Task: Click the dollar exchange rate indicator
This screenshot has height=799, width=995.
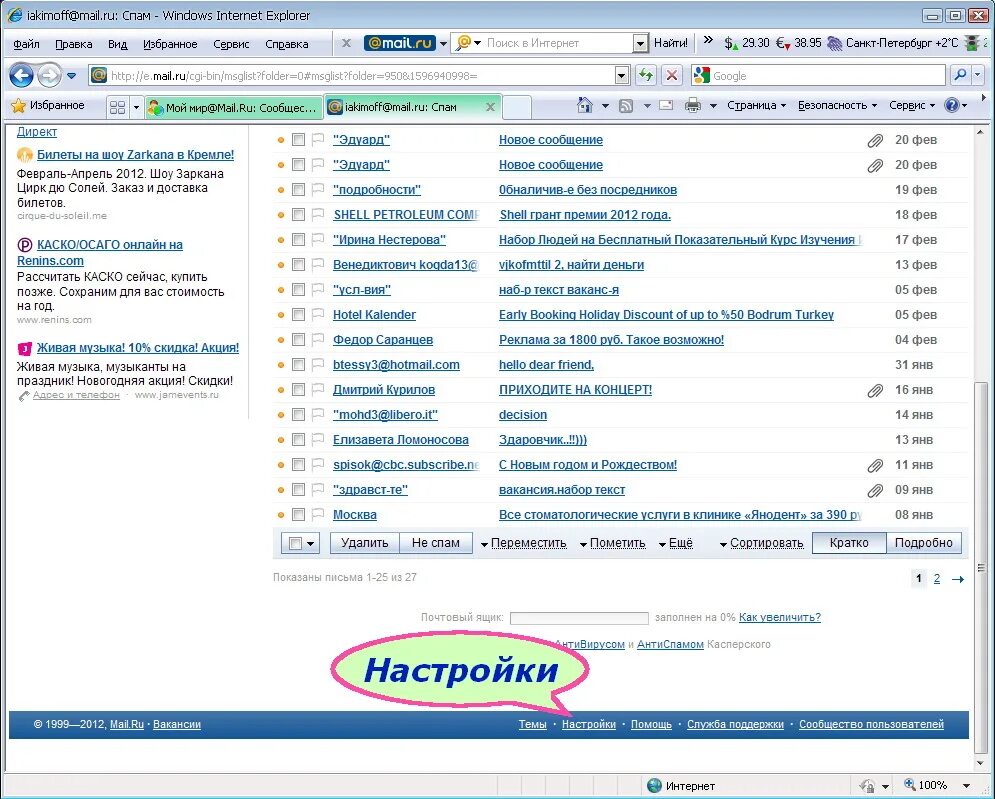Action: coord(746,43)
